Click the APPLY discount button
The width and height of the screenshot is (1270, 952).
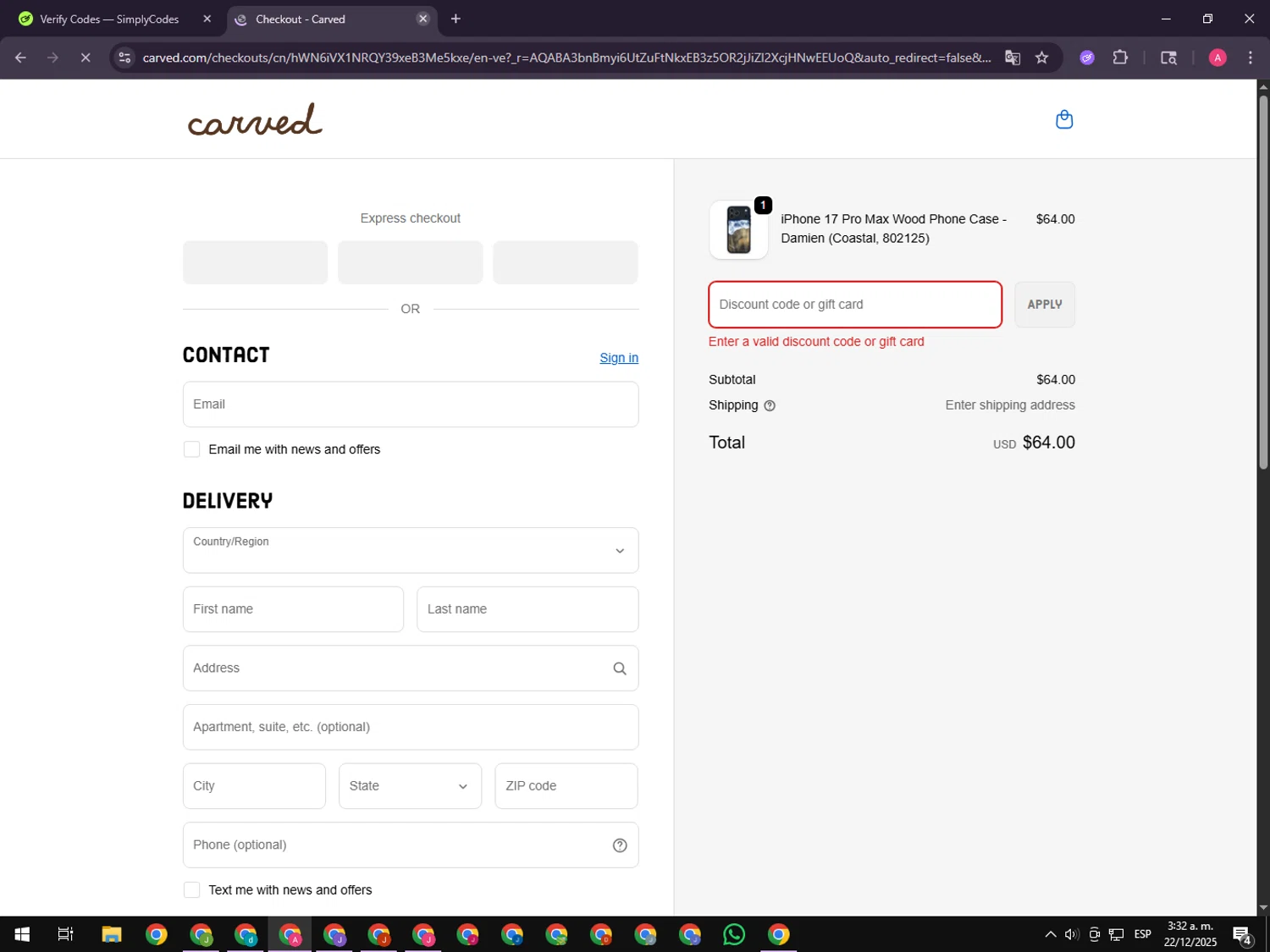[1045, 305]
